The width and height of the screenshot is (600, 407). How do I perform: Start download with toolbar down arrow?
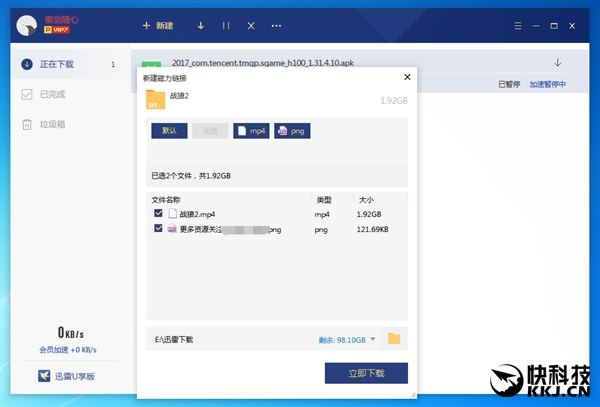coord(201,26)
